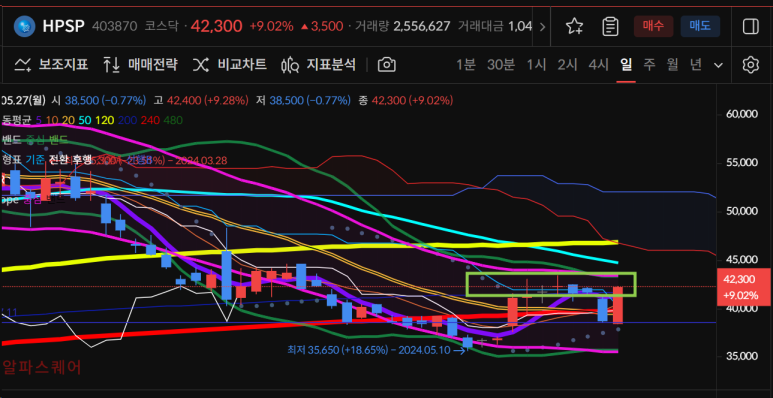Image resolution: width=773 pixels, height=398 pixels.
Task: Click the 매수 buy button
Action: pos(653,26)
